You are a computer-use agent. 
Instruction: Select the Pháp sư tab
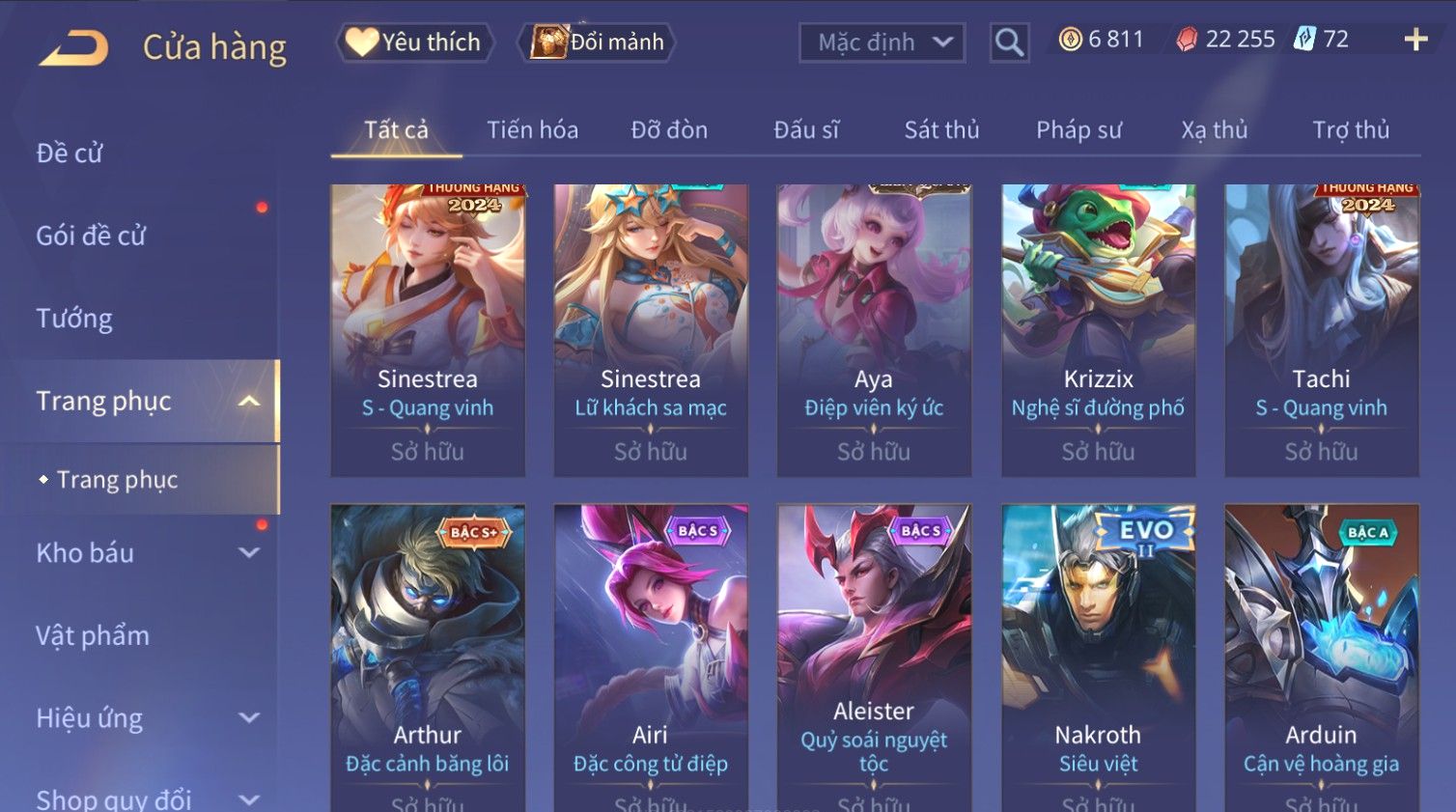pos(1078,129)
